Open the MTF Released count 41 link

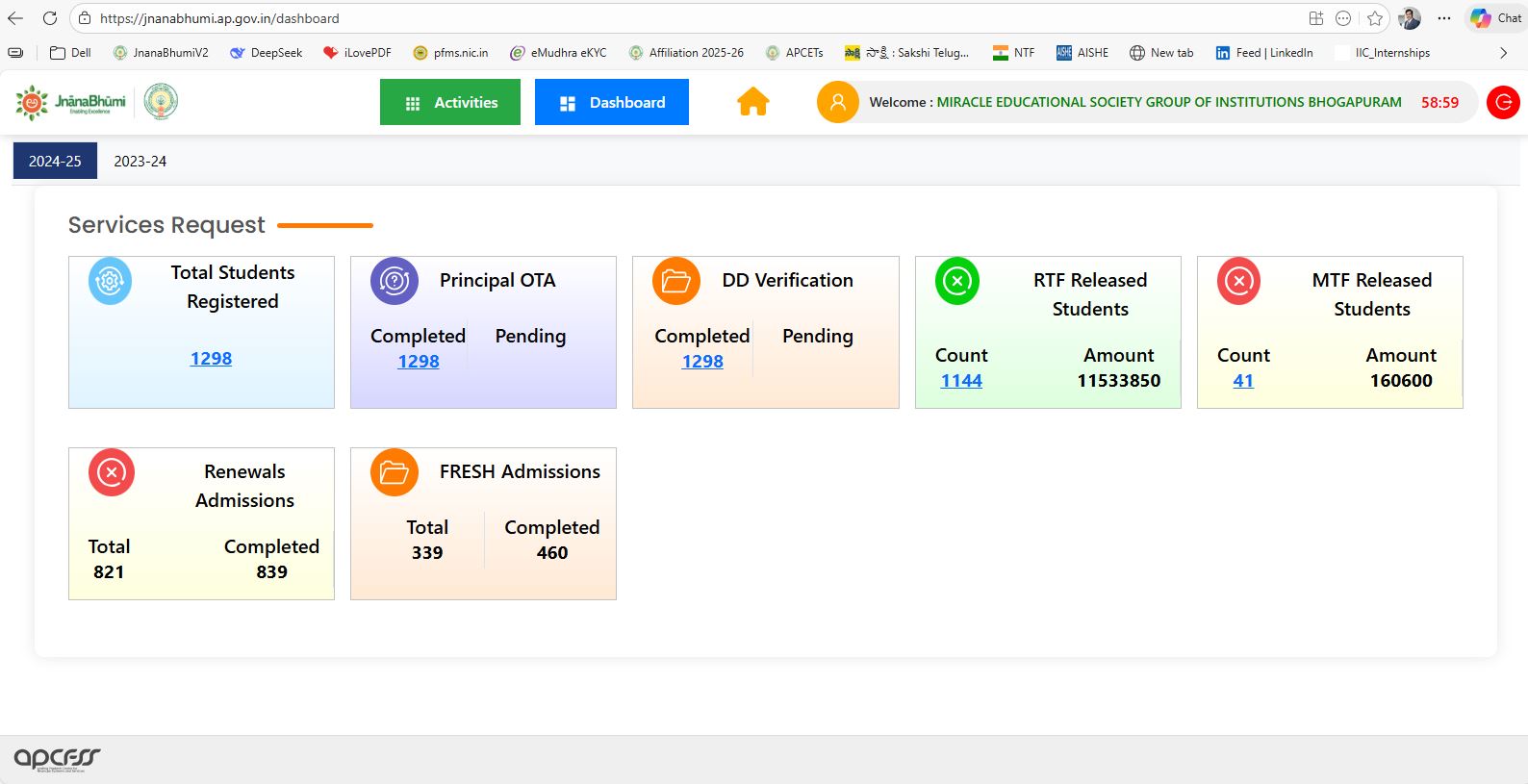[x=1243, y=381]
